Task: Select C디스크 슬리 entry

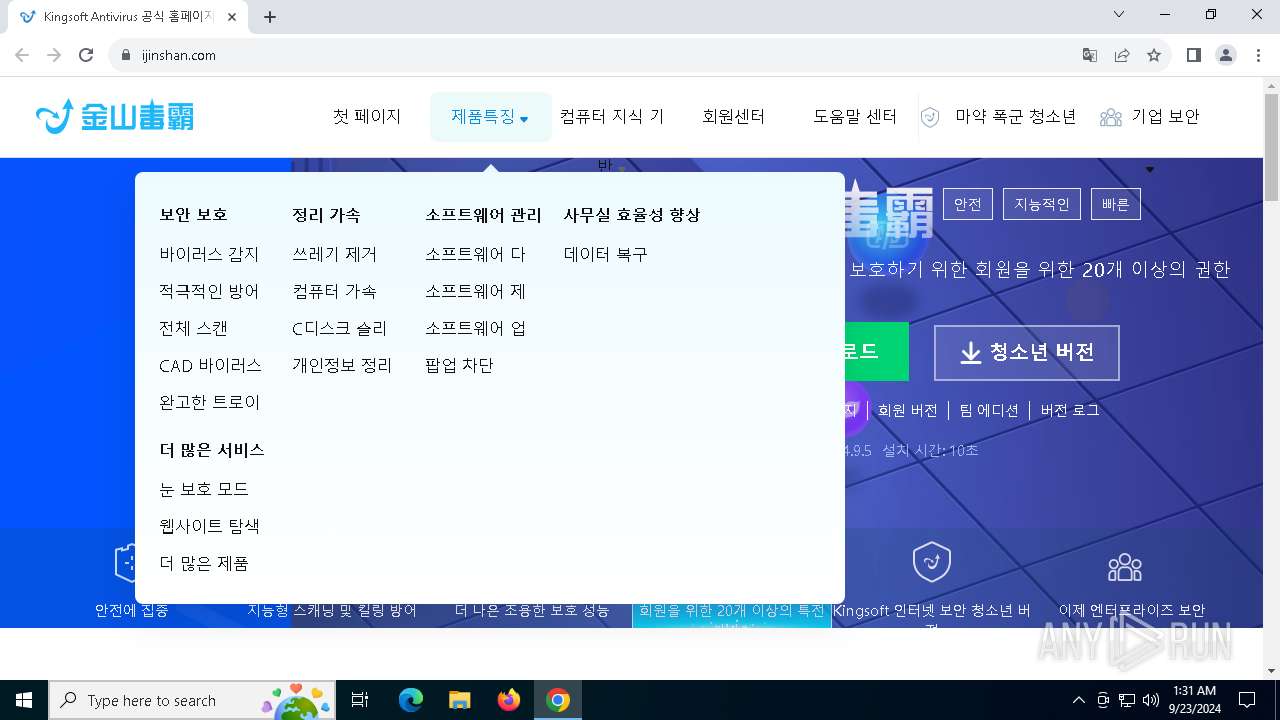Action: click(340, 328)
